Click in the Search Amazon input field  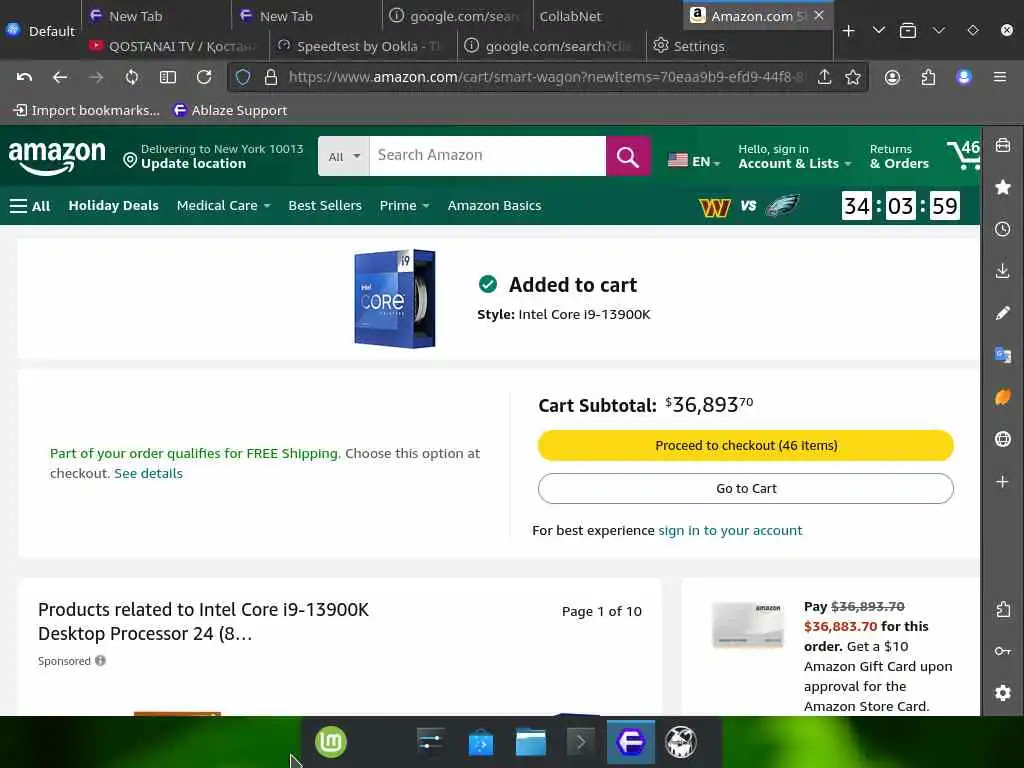point(487,156)
